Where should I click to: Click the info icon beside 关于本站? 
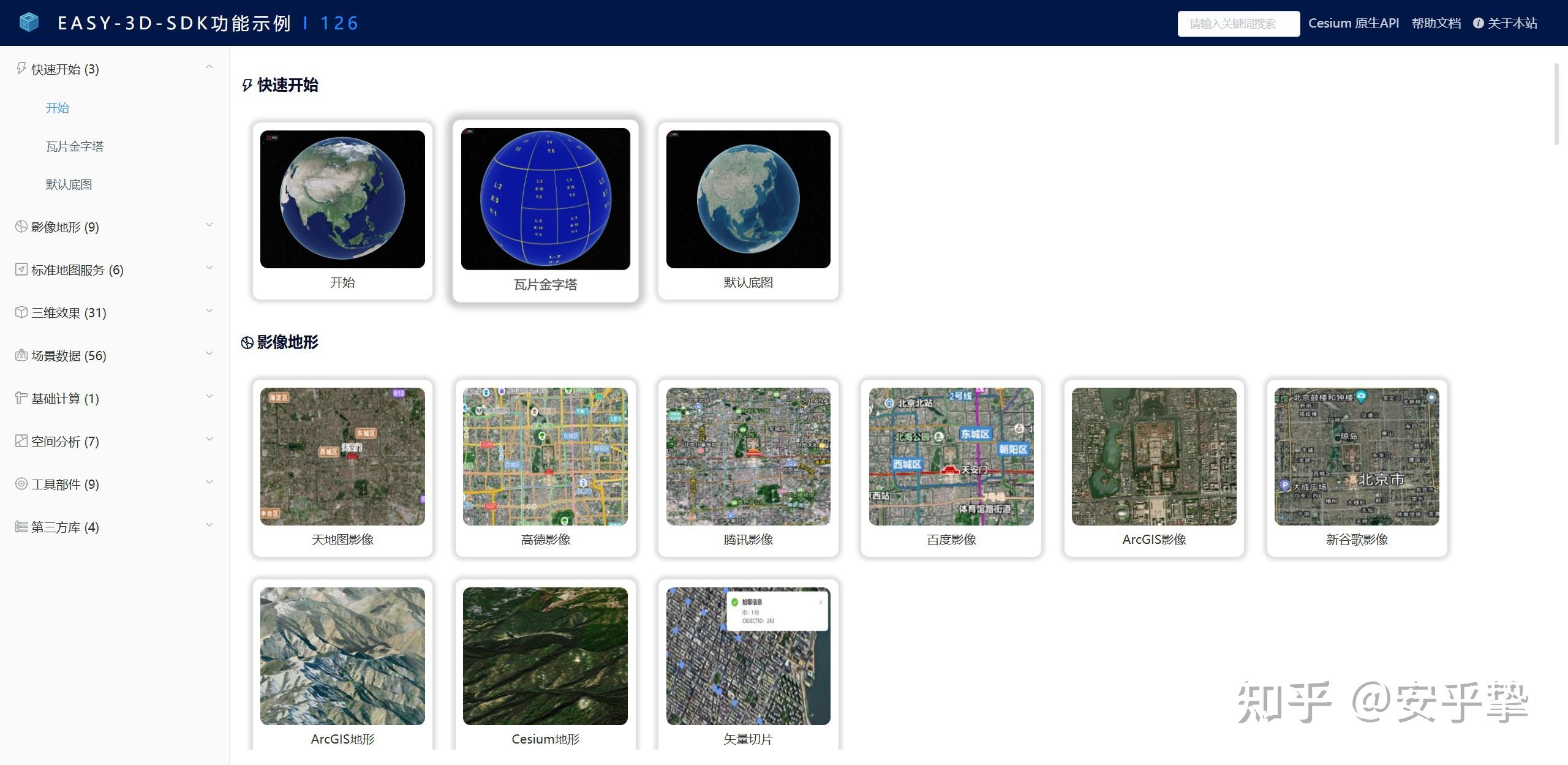click(x=1480, y=23)
